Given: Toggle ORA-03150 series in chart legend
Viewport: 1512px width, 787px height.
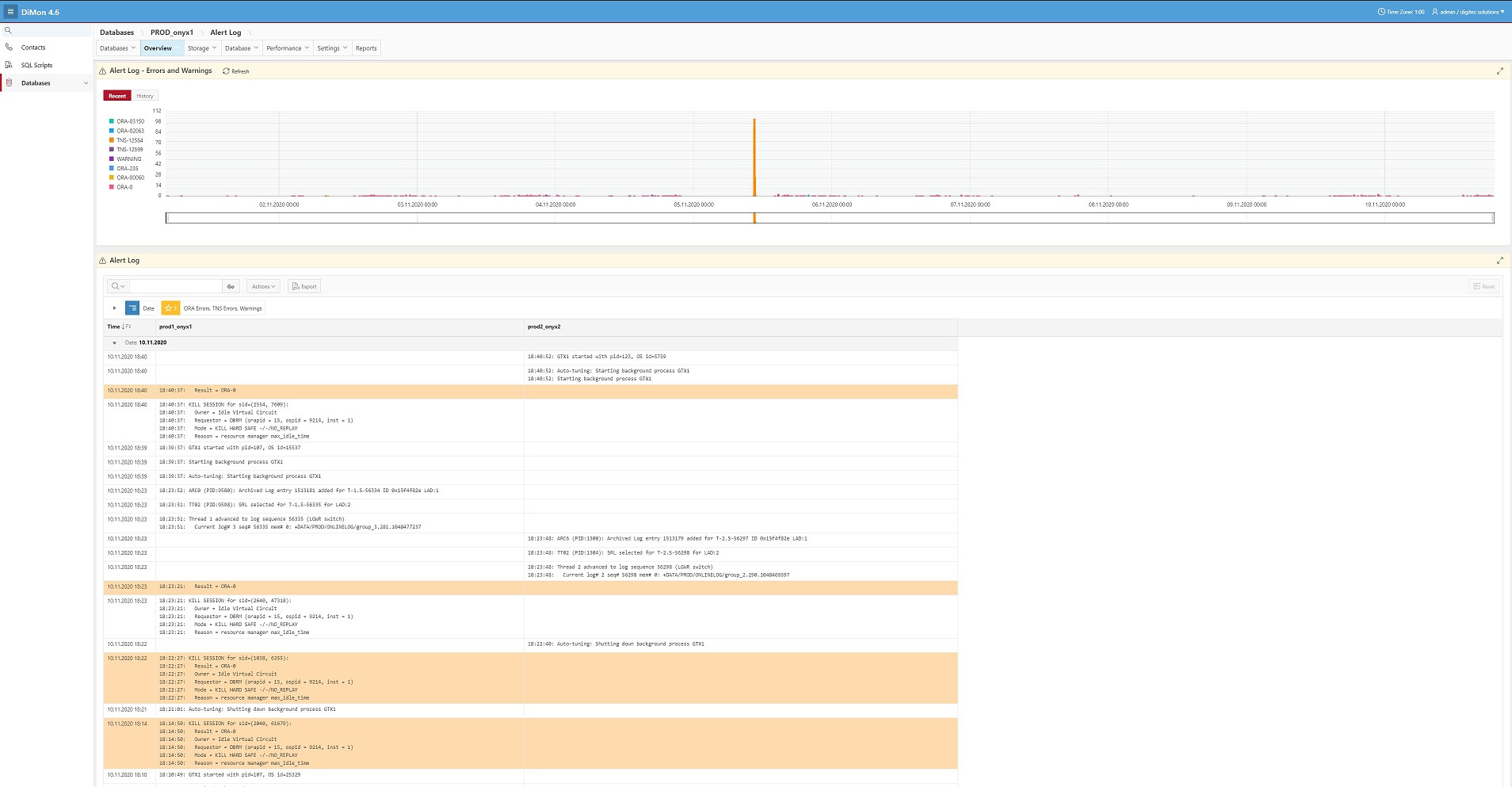Looking at the screenshot, I should coord(130,121).
